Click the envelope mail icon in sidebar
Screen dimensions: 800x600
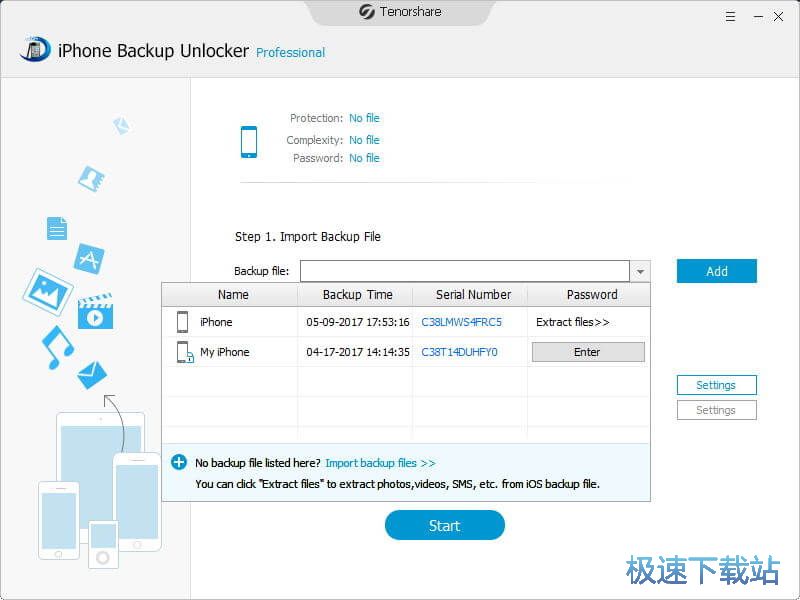(x=92, y=375)
